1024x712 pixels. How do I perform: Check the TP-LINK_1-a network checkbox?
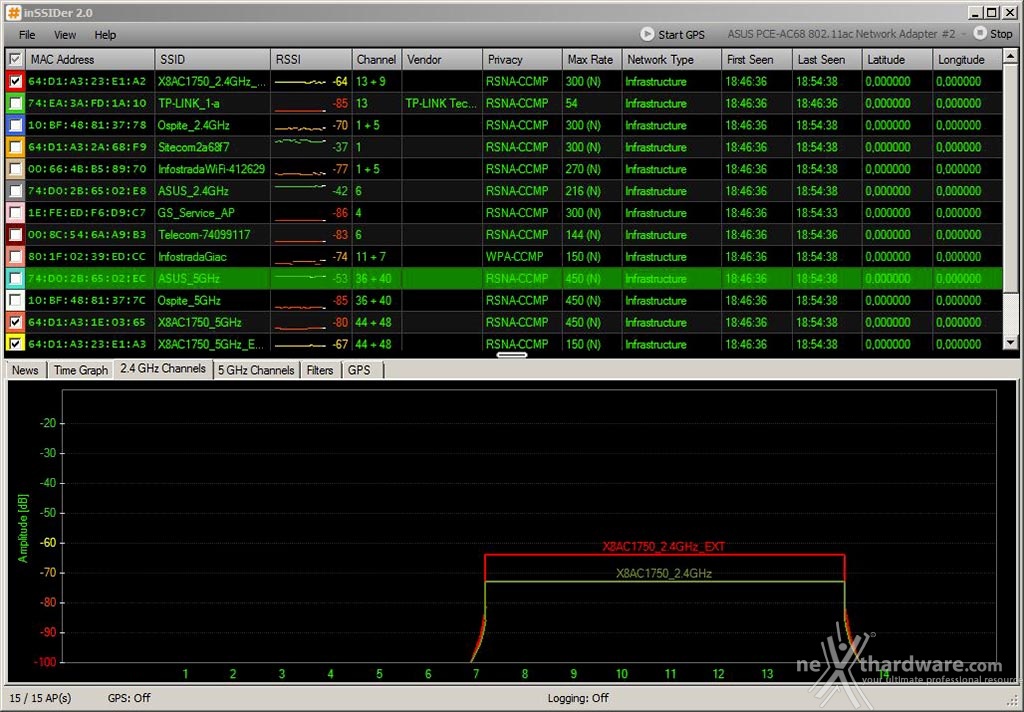point(15,103)
